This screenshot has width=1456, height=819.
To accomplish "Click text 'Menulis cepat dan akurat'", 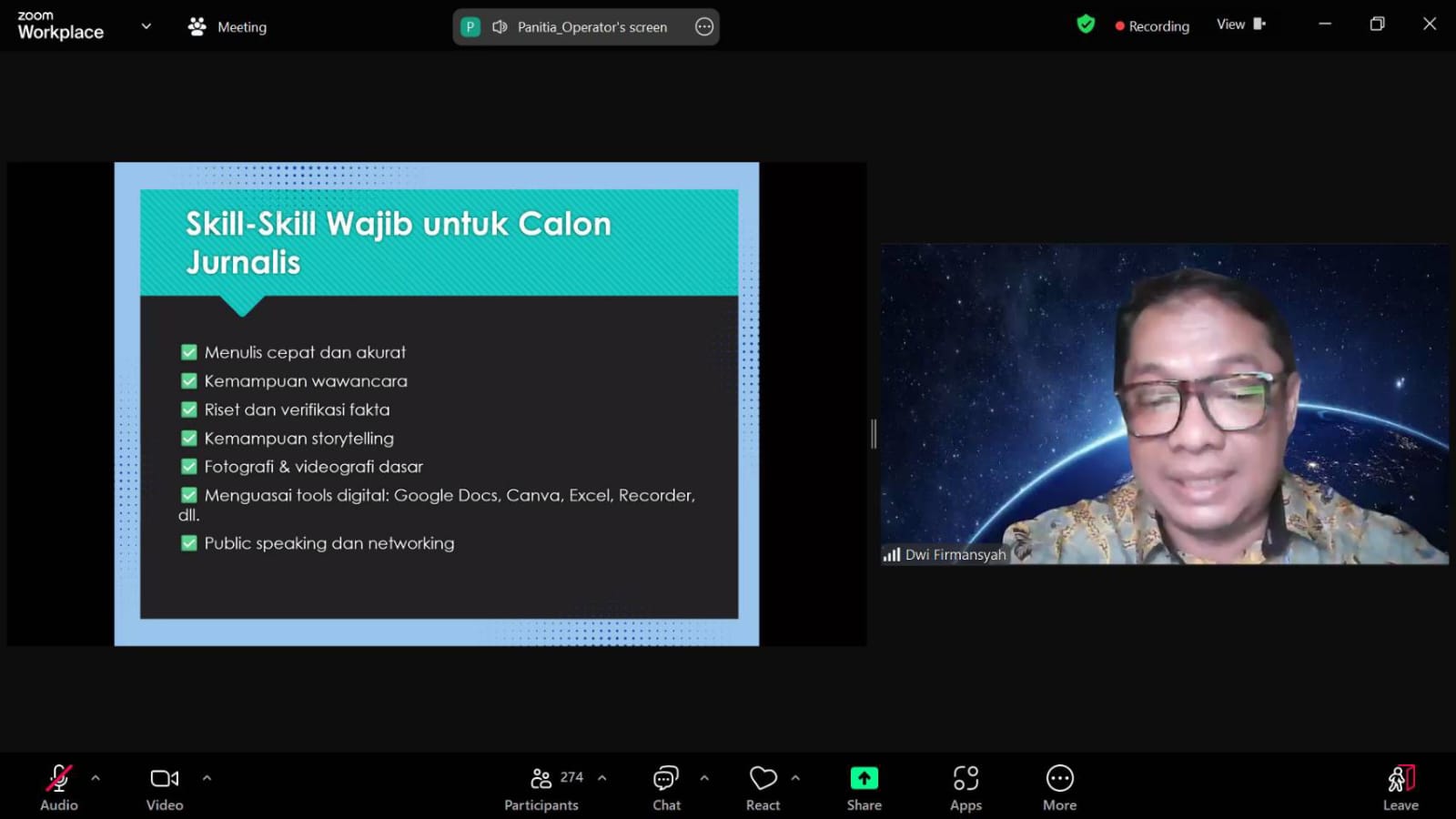I will tap(305, 352).
